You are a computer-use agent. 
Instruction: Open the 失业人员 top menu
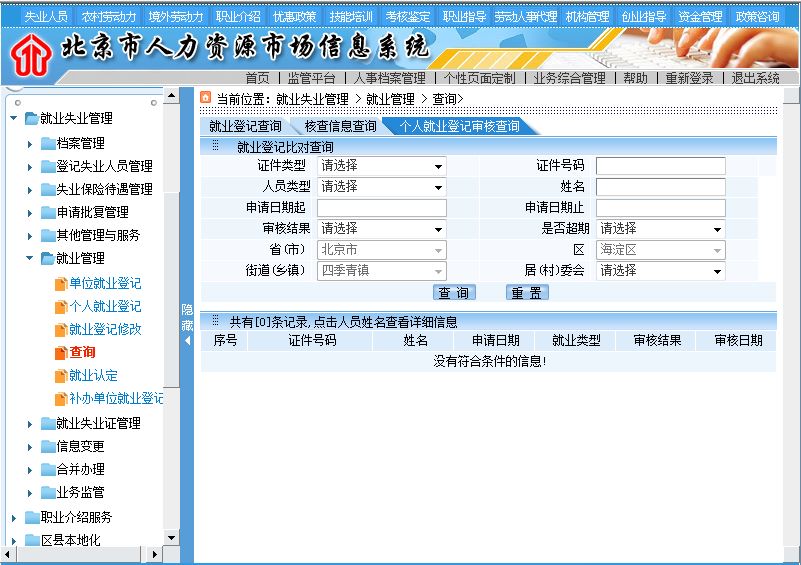pos(46,17)
